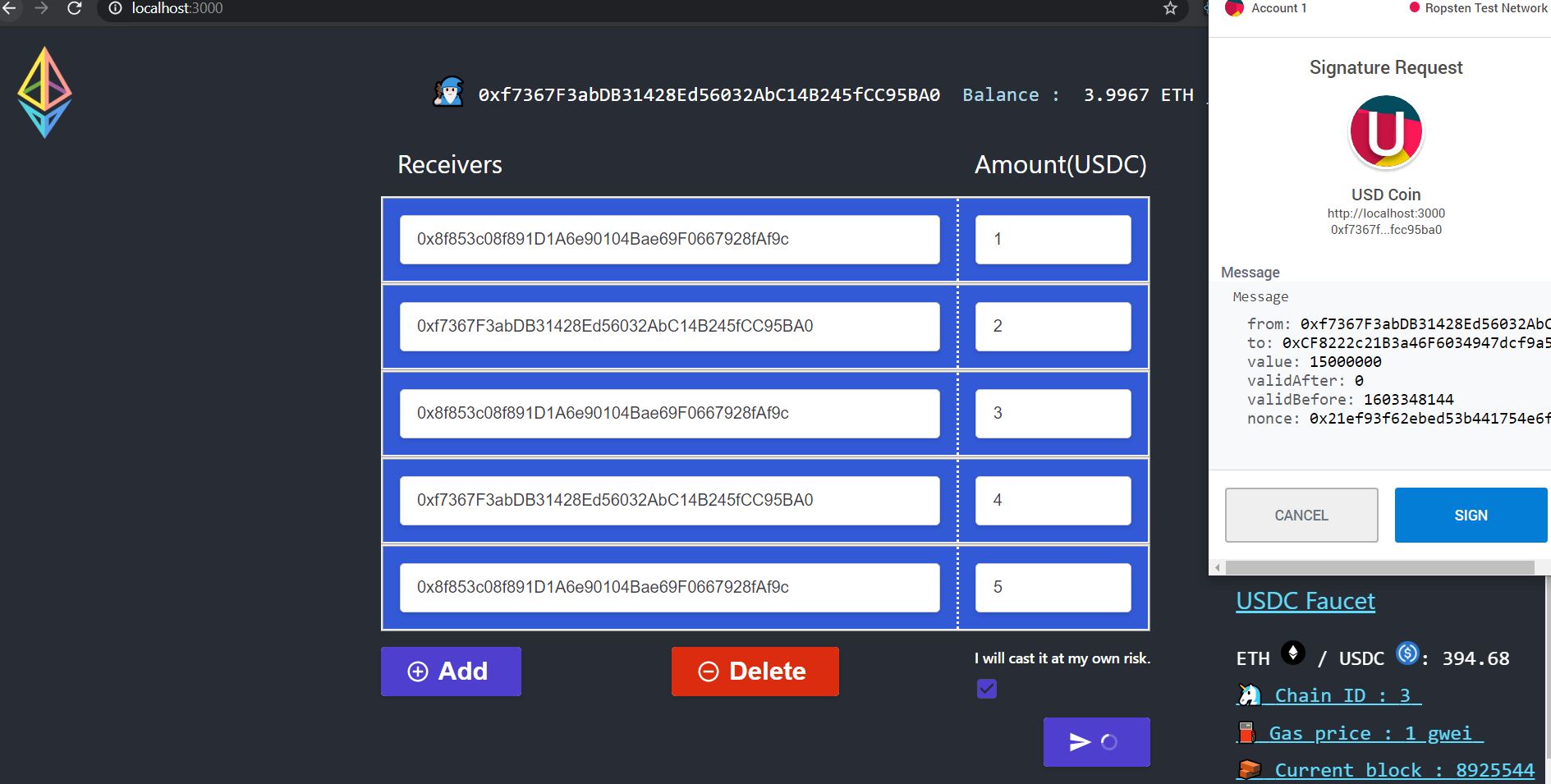Click the validAfter: 0 line
Viewport: 1551px width, 784px height.
(1305, 381)
